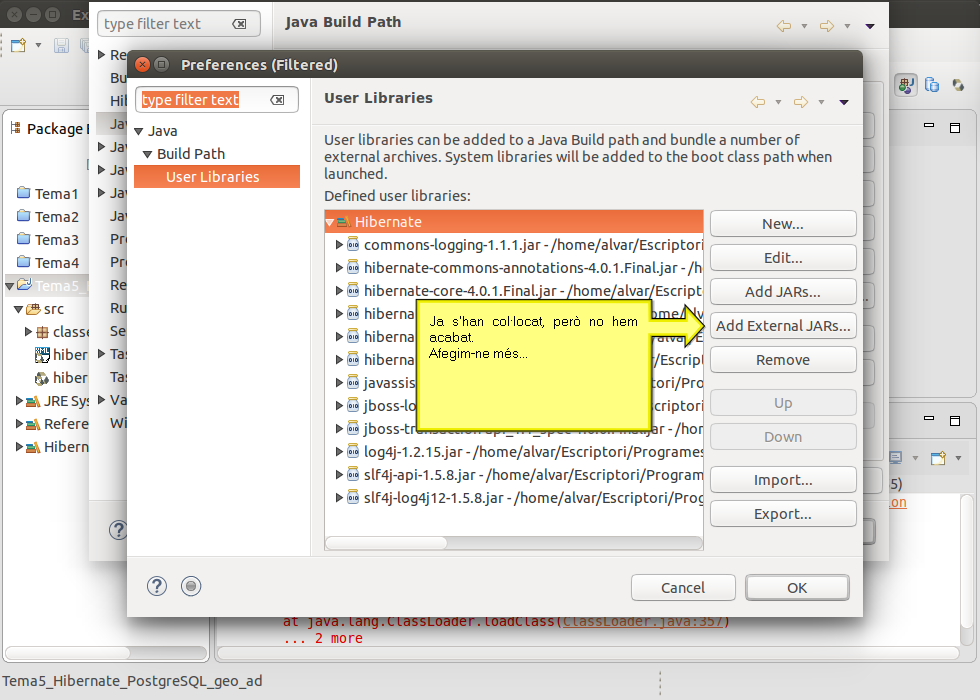The height and width of the screenshot is (700, 980).
Task: Expand log4j-1.2.15.jar entry
Action: 339,451
